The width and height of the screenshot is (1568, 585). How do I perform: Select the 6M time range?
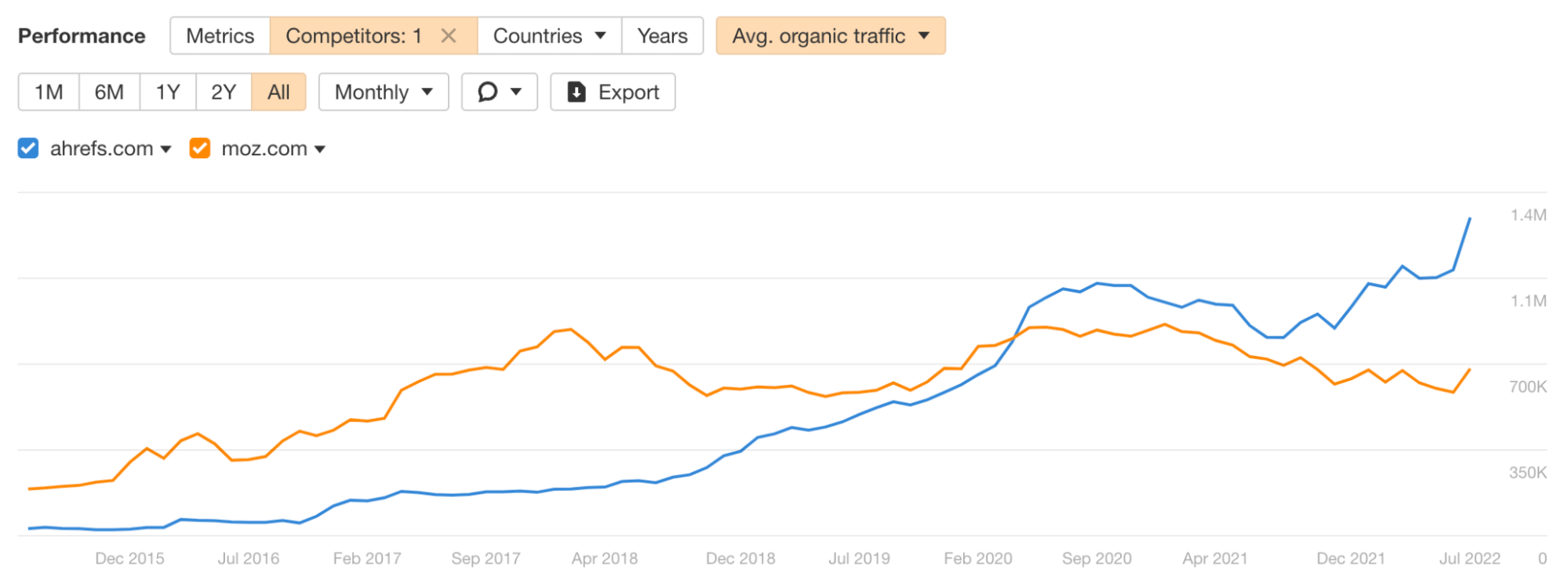pyautogui.click(x=109, y=92)
